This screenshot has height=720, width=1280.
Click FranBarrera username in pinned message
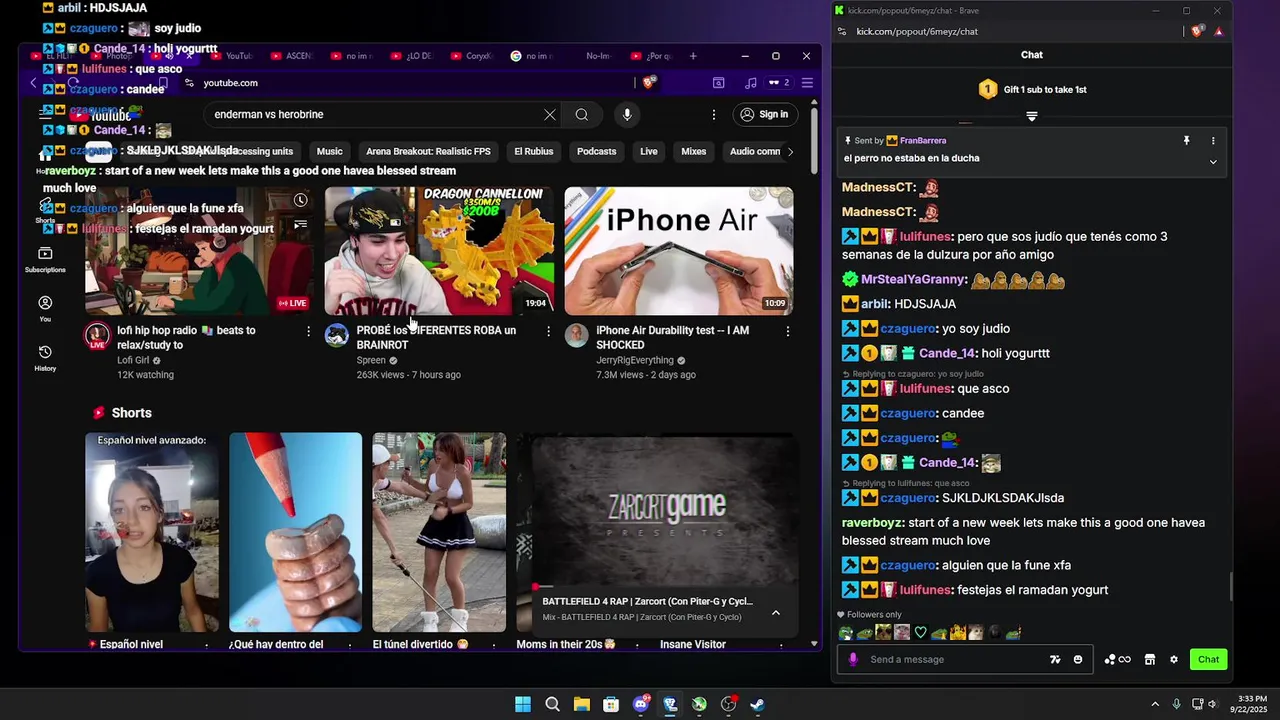click(923, 141)
